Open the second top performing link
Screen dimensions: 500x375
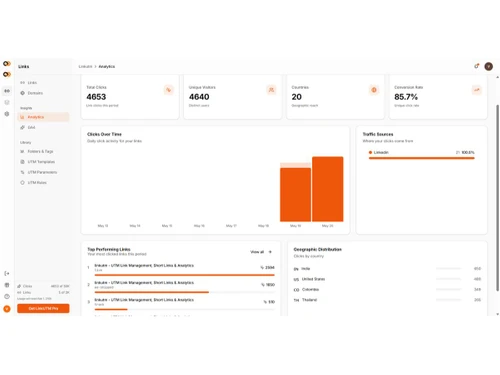[x=144, y=283]
